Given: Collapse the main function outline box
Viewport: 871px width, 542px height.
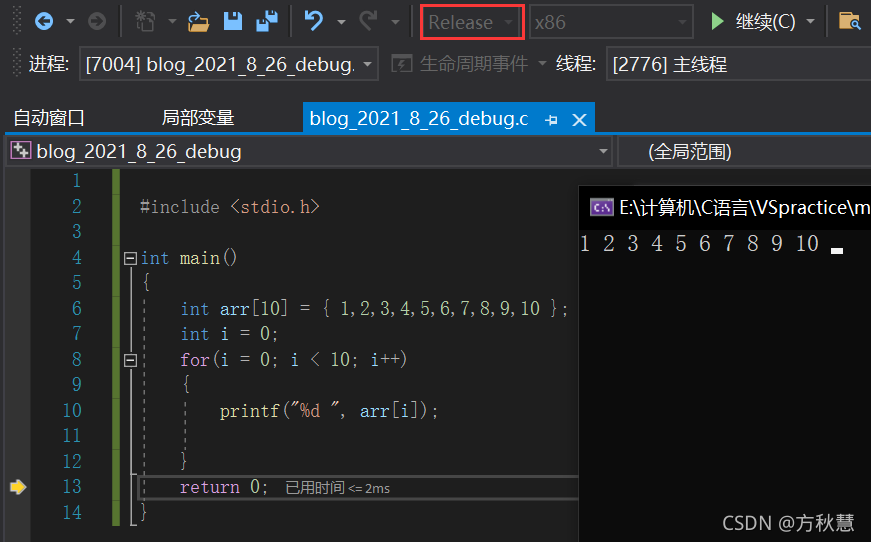Looking at the screenshot, I should click(130, 258).
